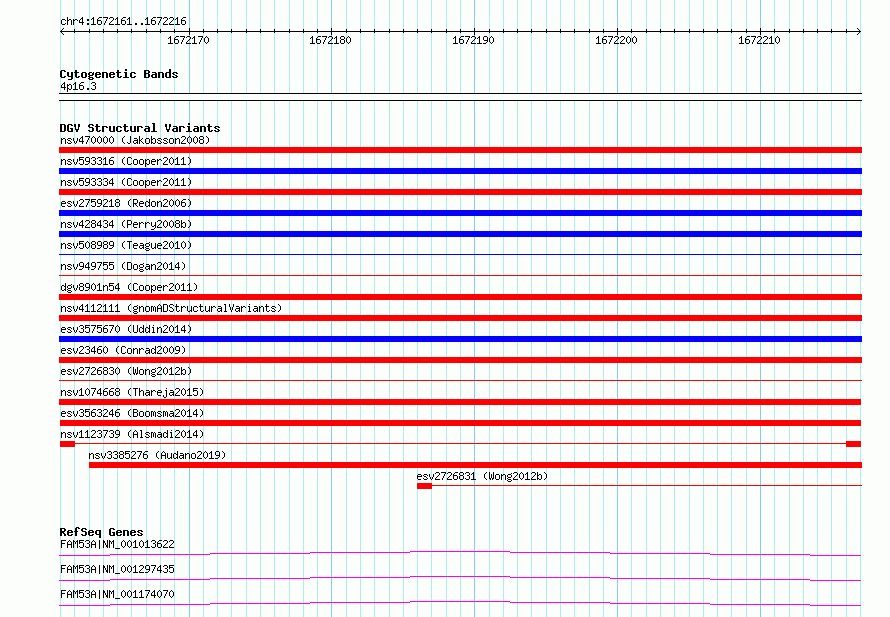Open variant esv2726831 (Wong2012b)
The width and height of the screenshot is (890, 617).
click(x=482, y=476)
